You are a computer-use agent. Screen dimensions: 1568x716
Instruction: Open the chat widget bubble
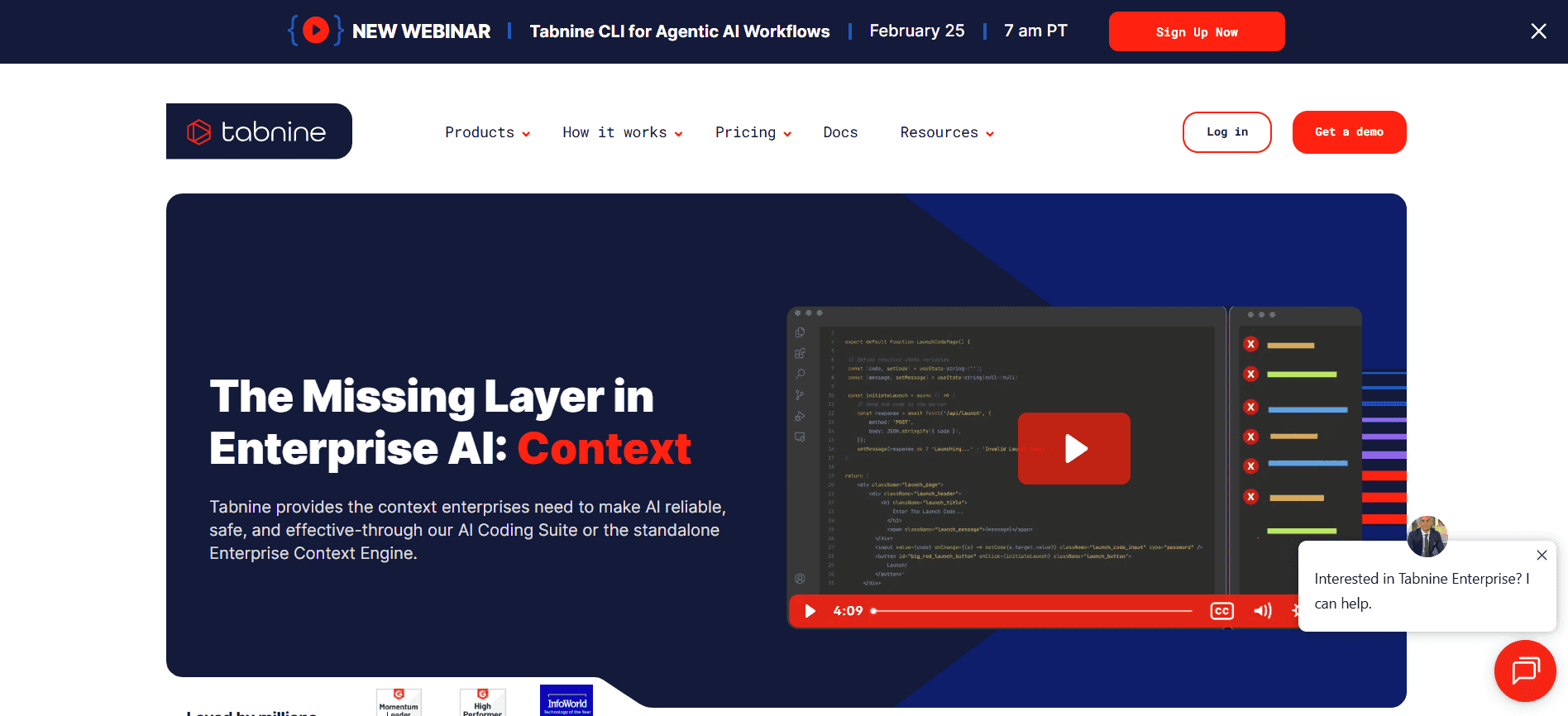pyautogui.click(x=1525, y=671)
